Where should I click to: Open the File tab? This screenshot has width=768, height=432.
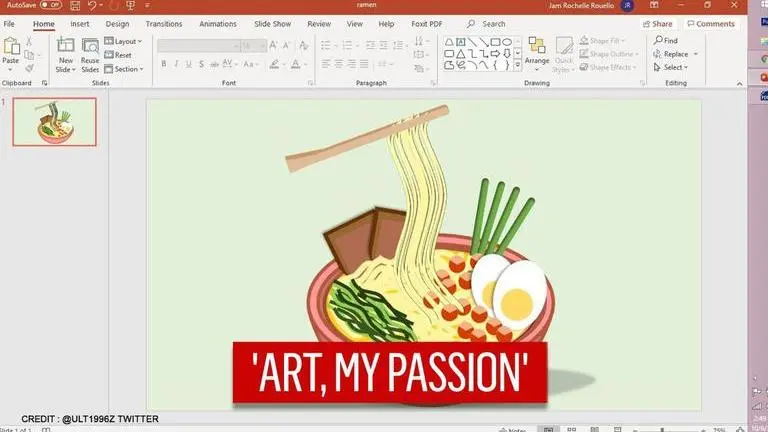(9, 24)
